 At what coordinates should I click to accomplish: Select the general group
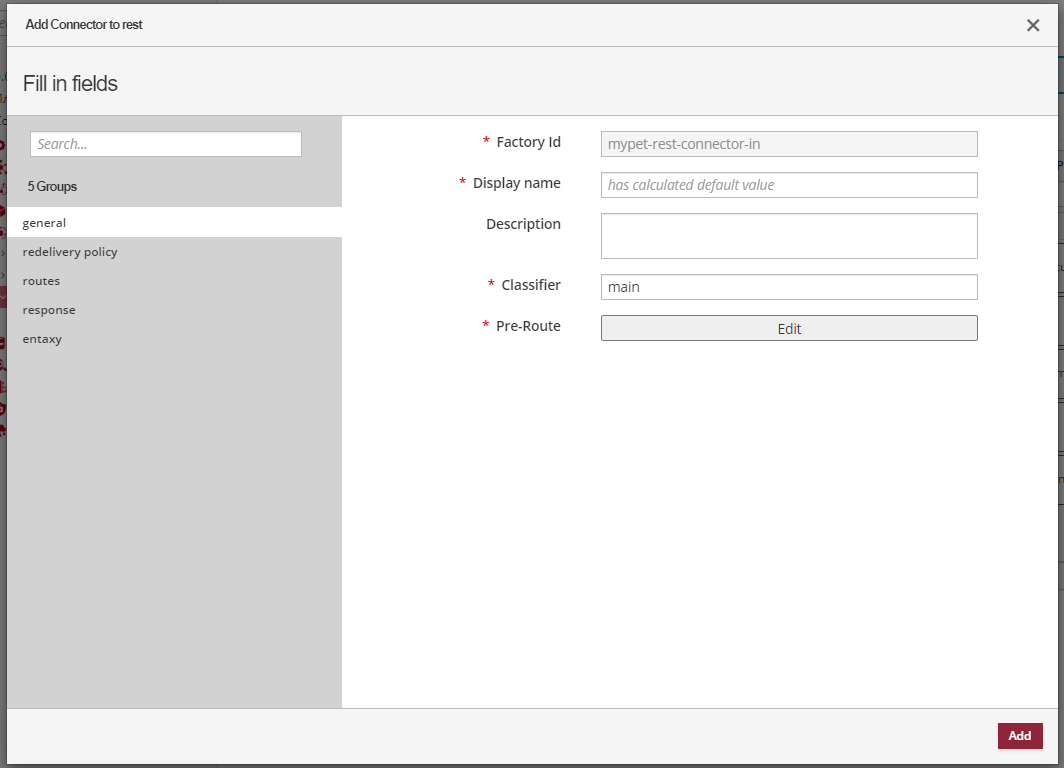pos(44,223)
